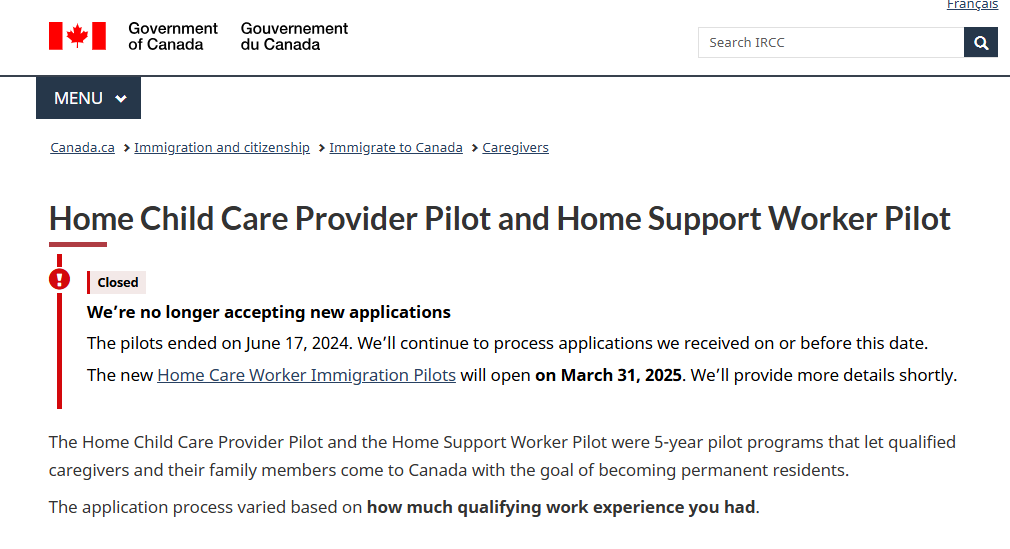Click the chevron arrow before Immigrate to Canada

coord(321,148)
